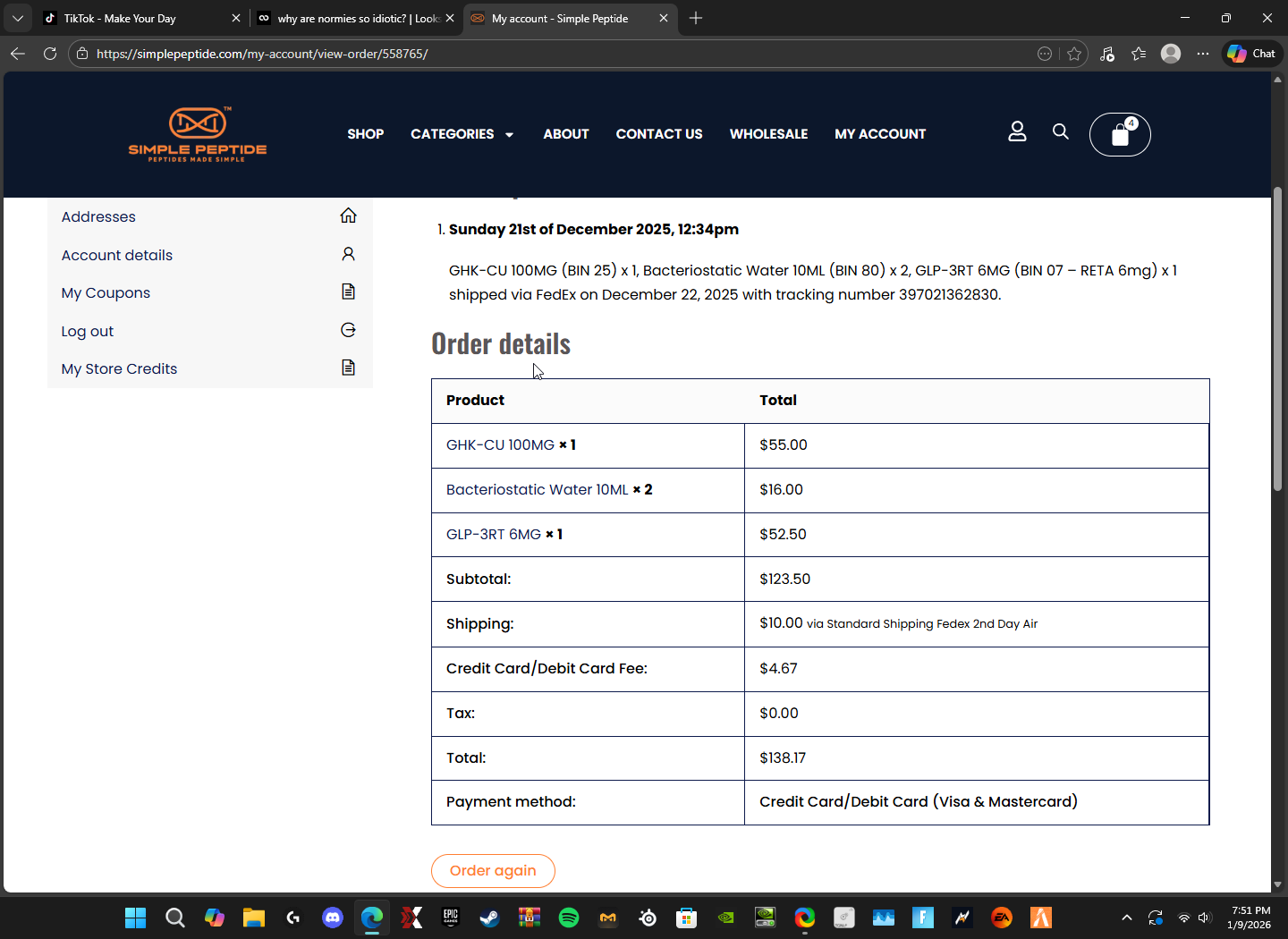Show hidden system tray icons chevron

pyautogui.click(x=1127, y=918)
